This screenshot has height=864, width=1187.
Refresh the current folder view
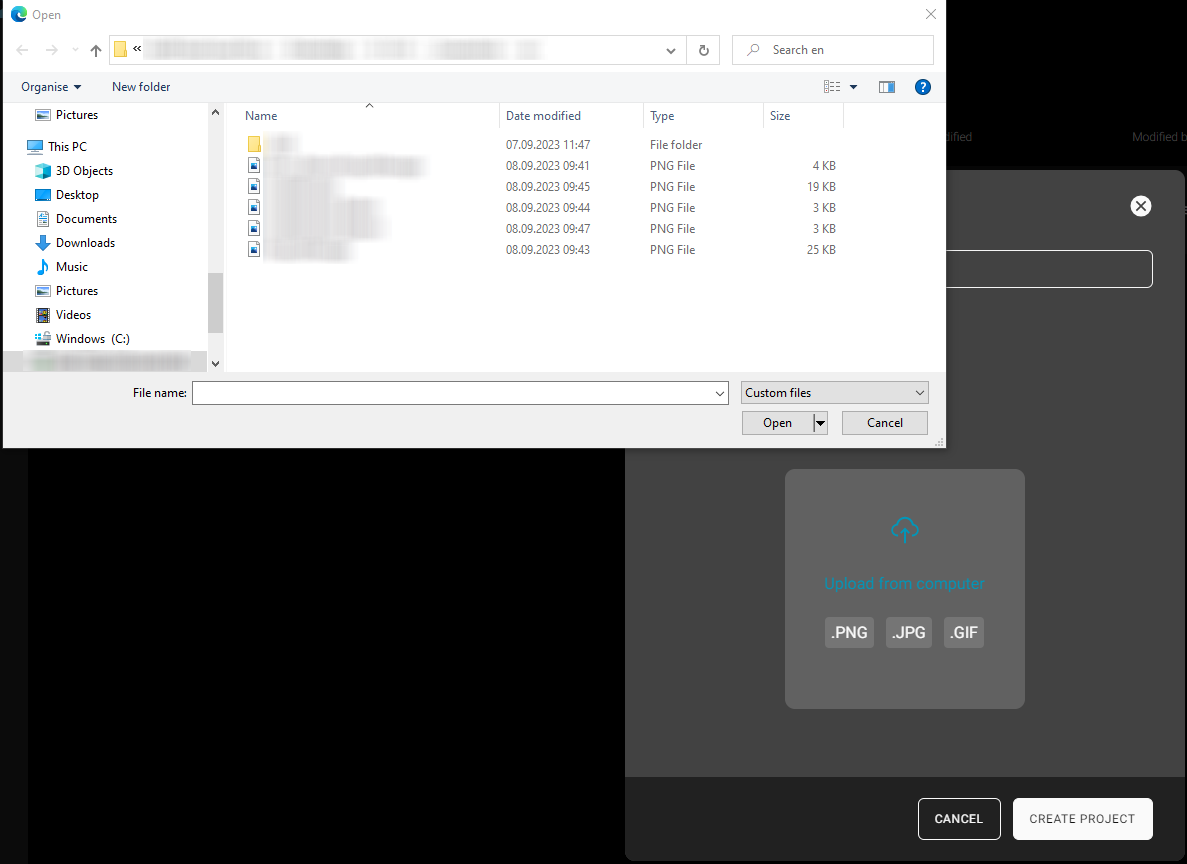pyautogui.click(x=704, y=50)
